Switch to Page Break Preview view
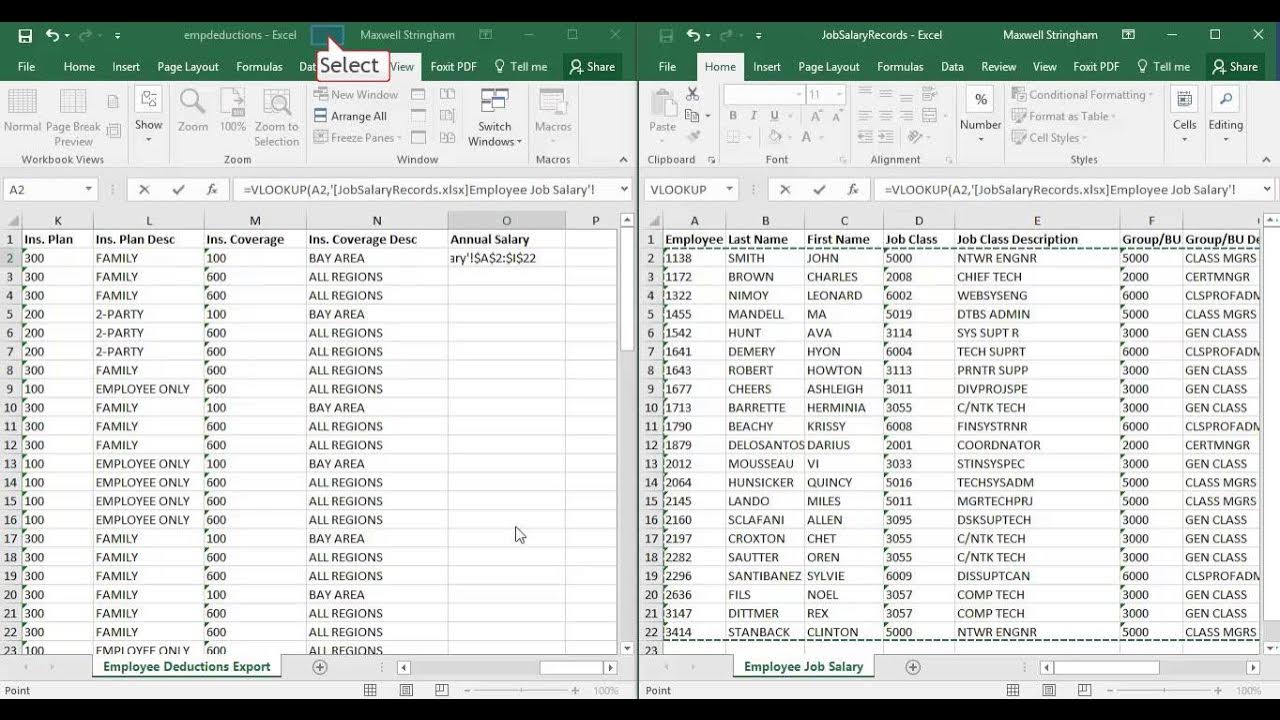 click(x=73, y=117)
